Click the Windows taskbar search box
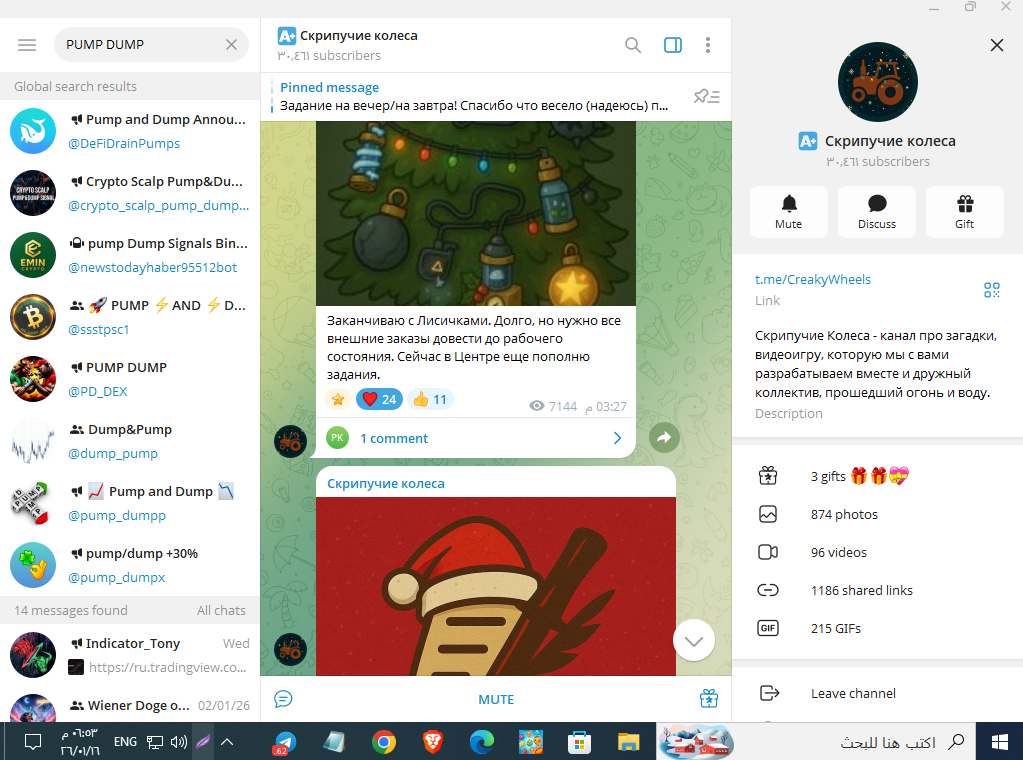Screen dimensions: 1023x760 coord(816,742)
